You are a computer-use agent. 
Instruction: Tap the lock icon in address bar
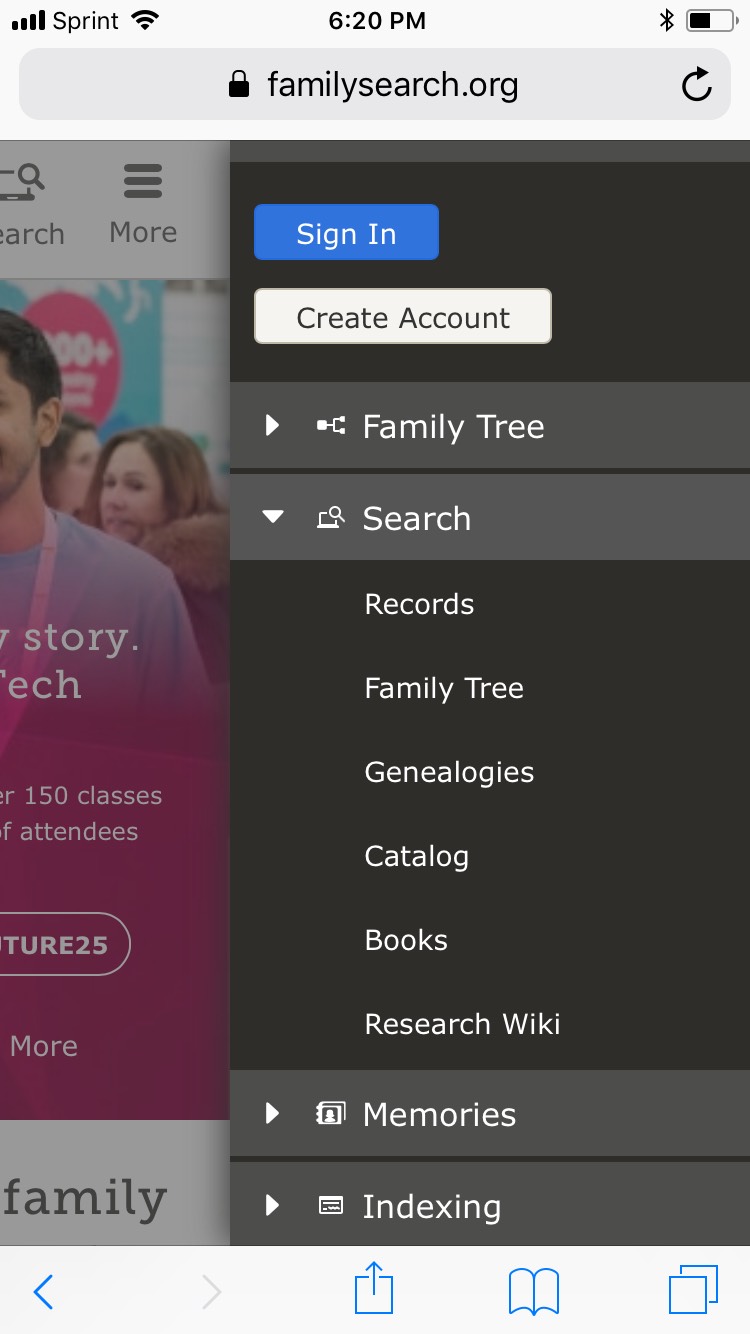(x=238, y=84)
